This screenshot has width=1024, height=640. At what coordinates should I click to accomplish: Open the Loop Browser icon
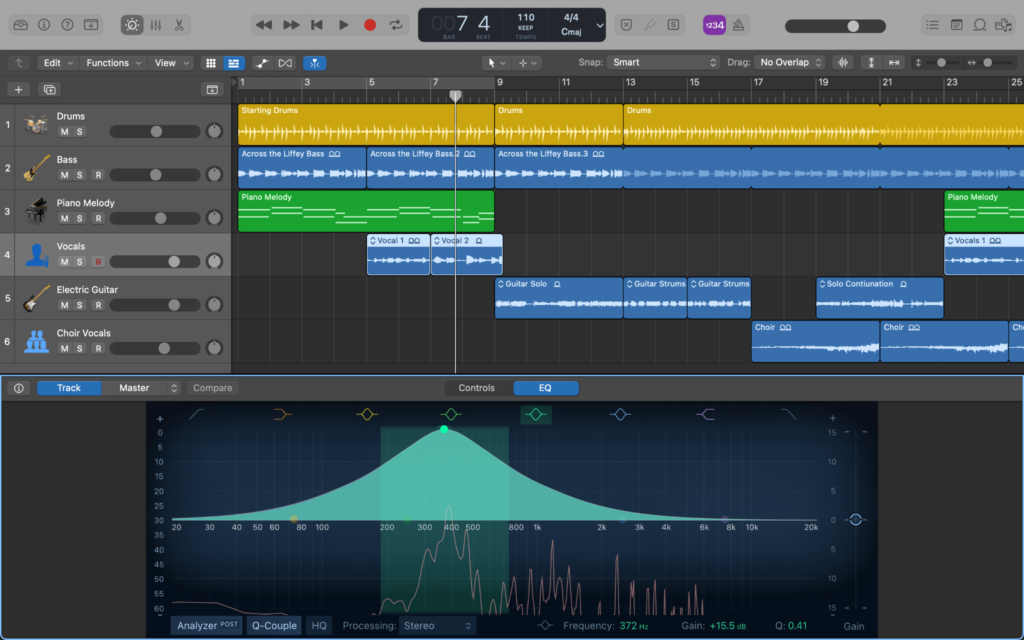pos(980,25)
